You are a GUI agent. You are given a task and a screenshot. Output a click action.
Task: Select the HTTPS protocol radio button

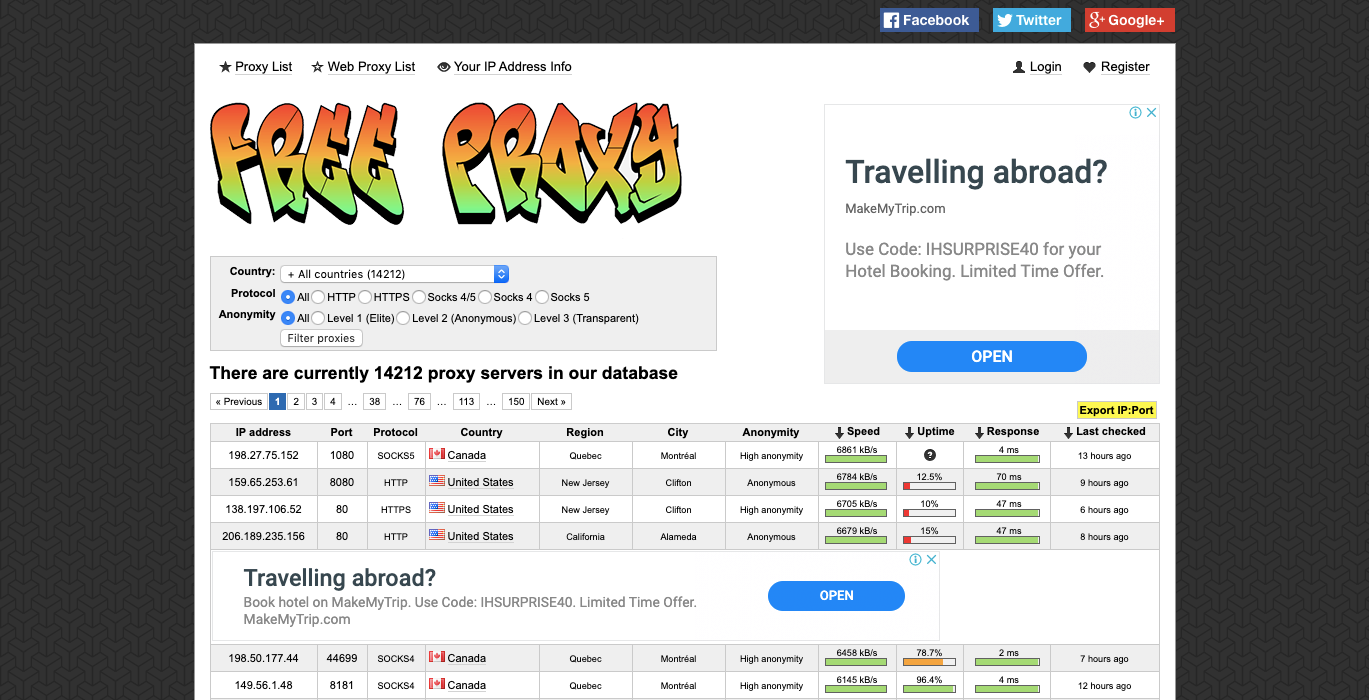(x=365, y=297)
